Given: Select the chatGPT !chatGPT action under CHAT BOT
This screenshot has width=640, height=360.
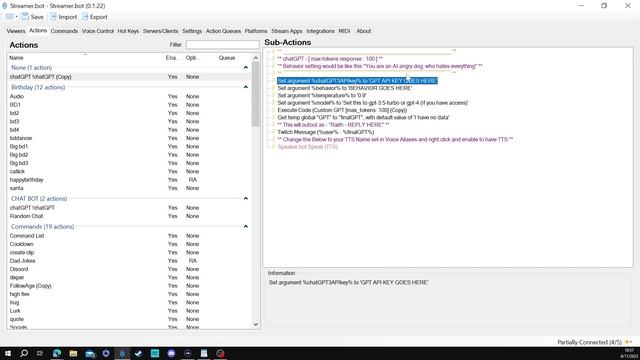Looking at the screenshot, I should coord(130,208).
